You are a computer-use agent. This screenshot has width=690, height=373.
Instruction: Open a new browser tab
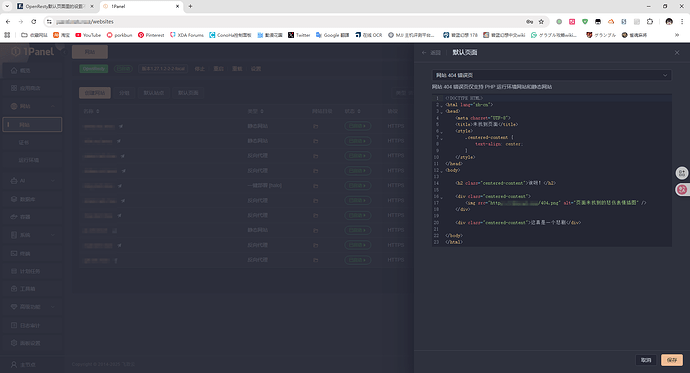[190, 6]
